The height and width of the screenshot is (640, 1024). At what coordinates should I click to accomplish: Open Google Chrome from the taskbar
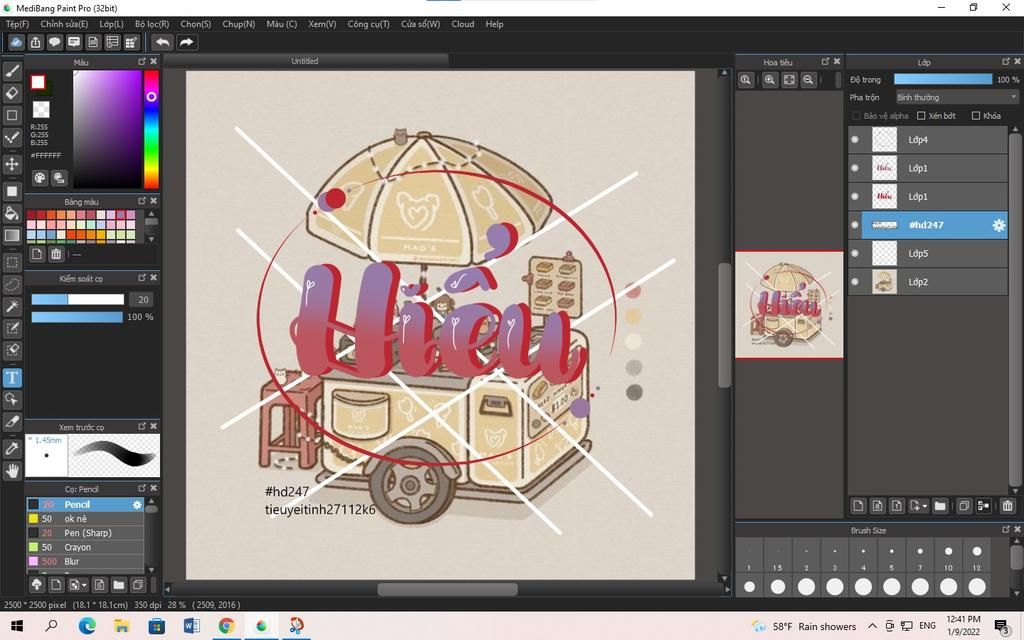[x=226, y=626]
